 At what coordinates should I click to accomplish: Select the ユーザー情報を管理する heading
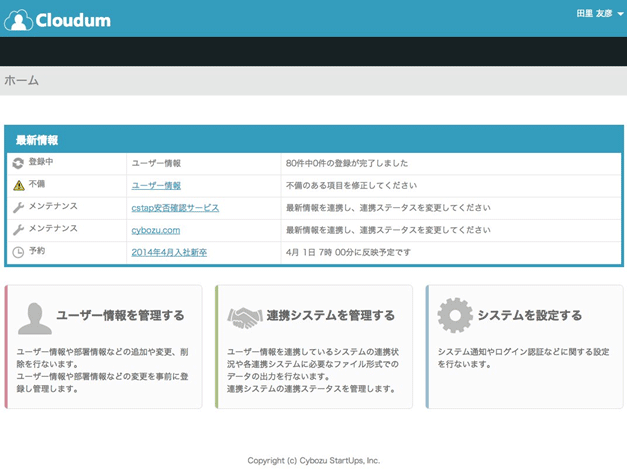(120, 316)
